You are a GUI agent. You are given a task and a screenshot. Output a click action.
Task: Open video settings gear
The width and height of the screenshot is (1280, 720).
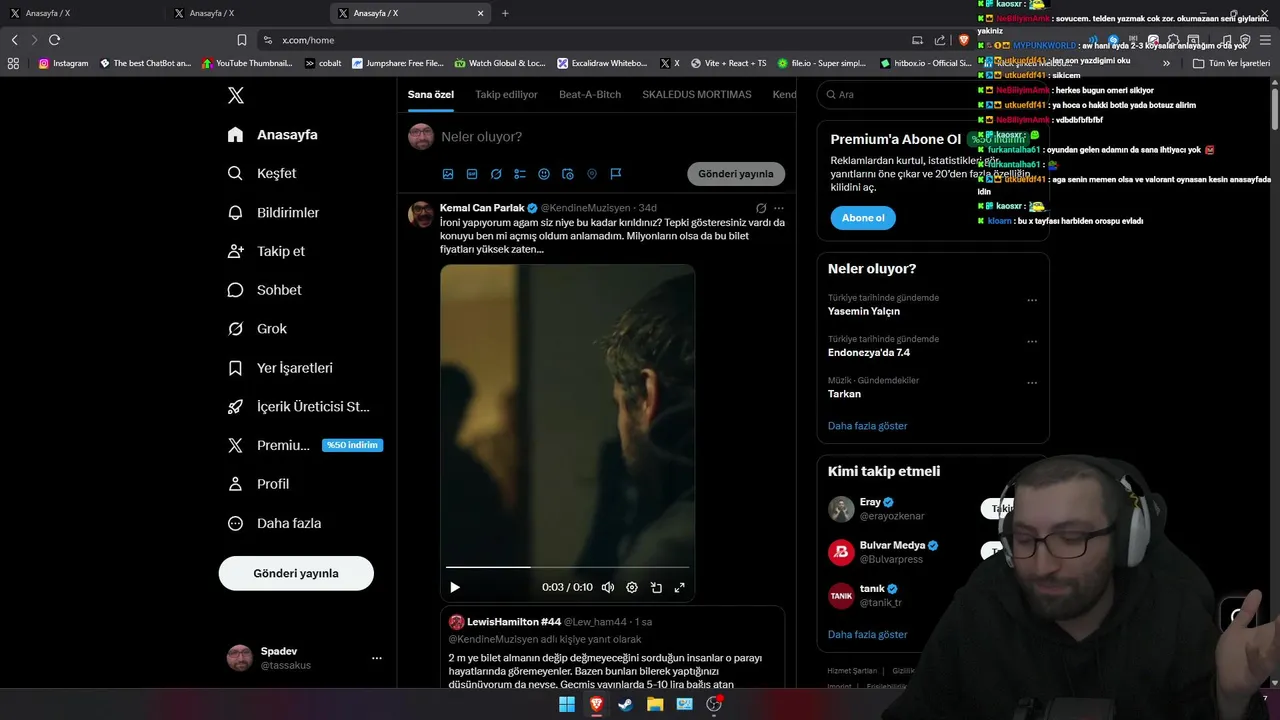[x=632, y=587]
